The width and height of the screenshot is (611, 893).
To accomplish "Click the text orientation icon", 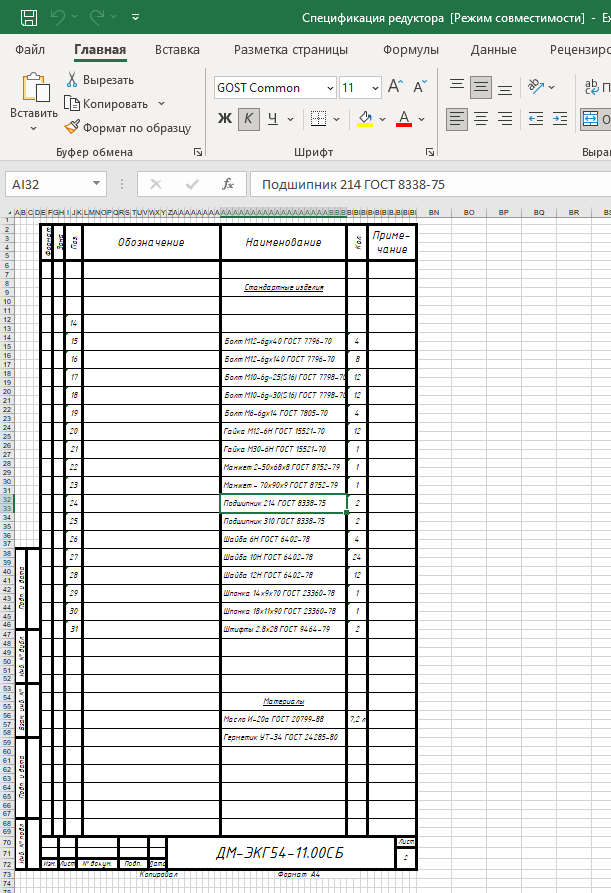I will point(536,87).
